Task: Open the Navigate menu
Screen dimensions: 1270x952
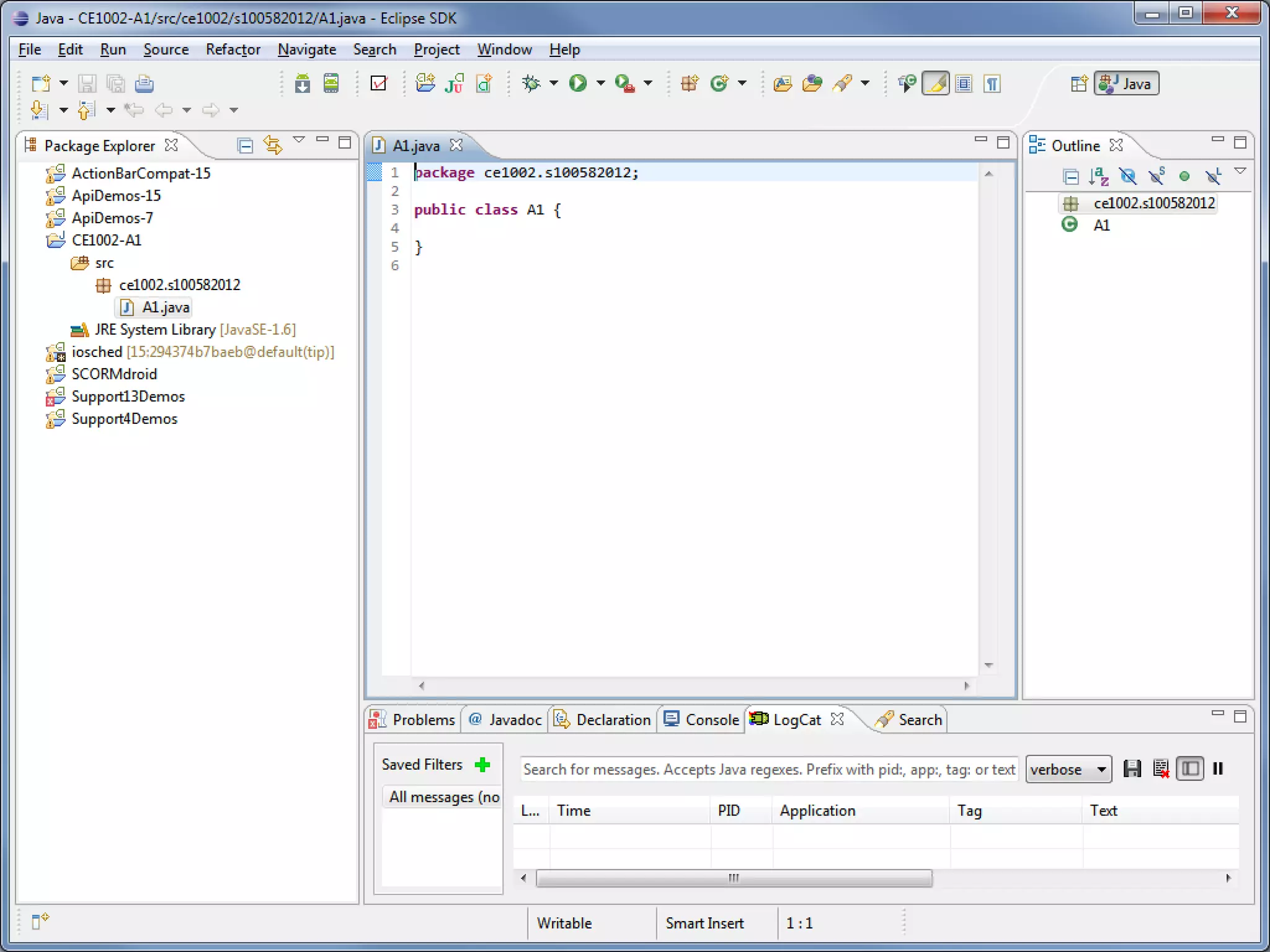Action: (x=307, y=50)
